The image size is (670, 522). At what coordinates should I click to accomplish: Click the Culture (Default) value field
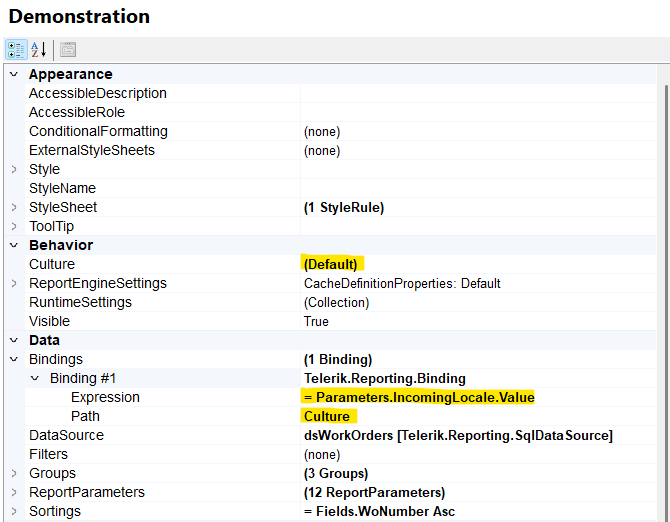pyautogui.click(x=331, y=264)
